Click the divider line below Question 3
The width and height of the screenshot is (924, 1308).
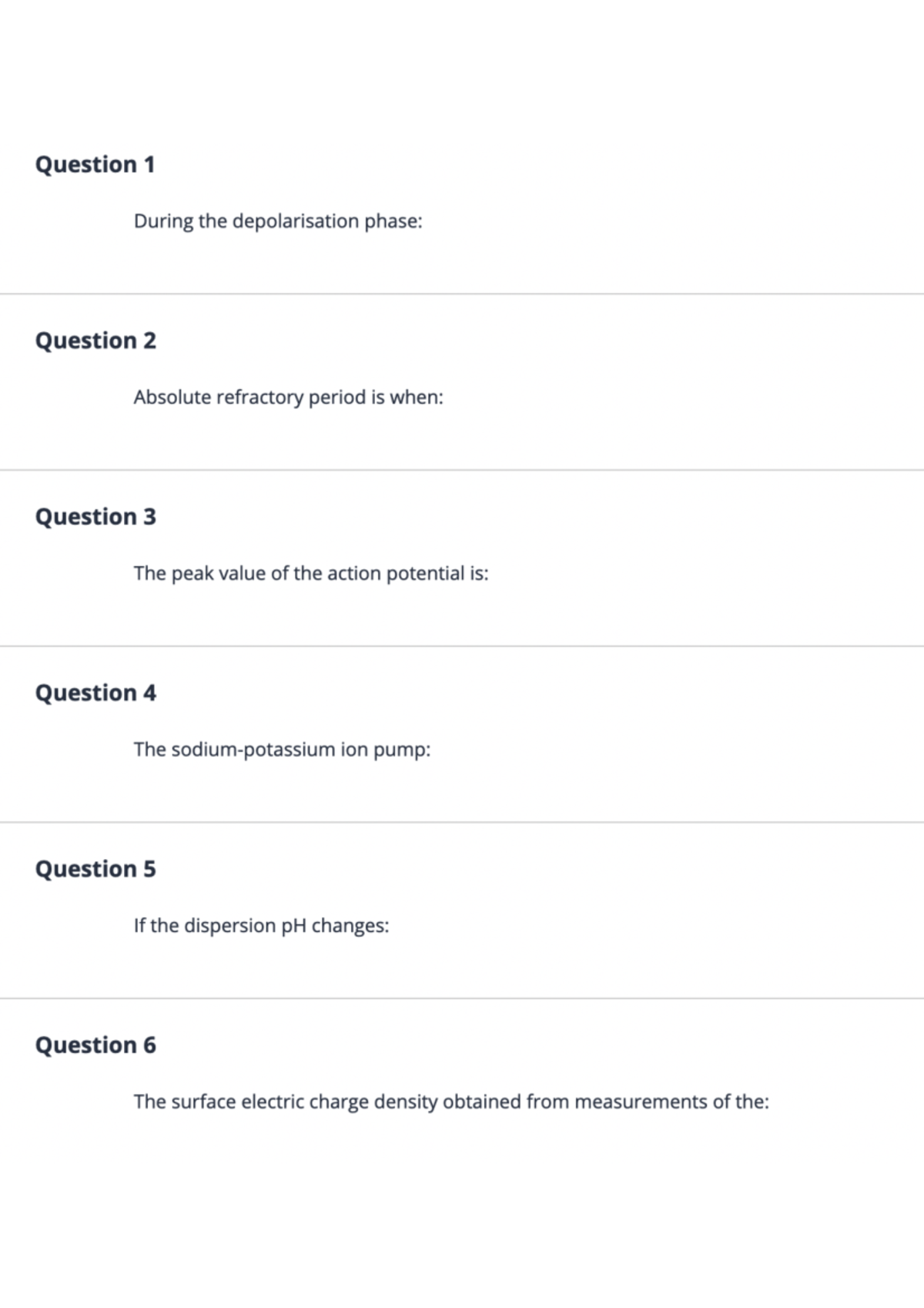point(462,646)
